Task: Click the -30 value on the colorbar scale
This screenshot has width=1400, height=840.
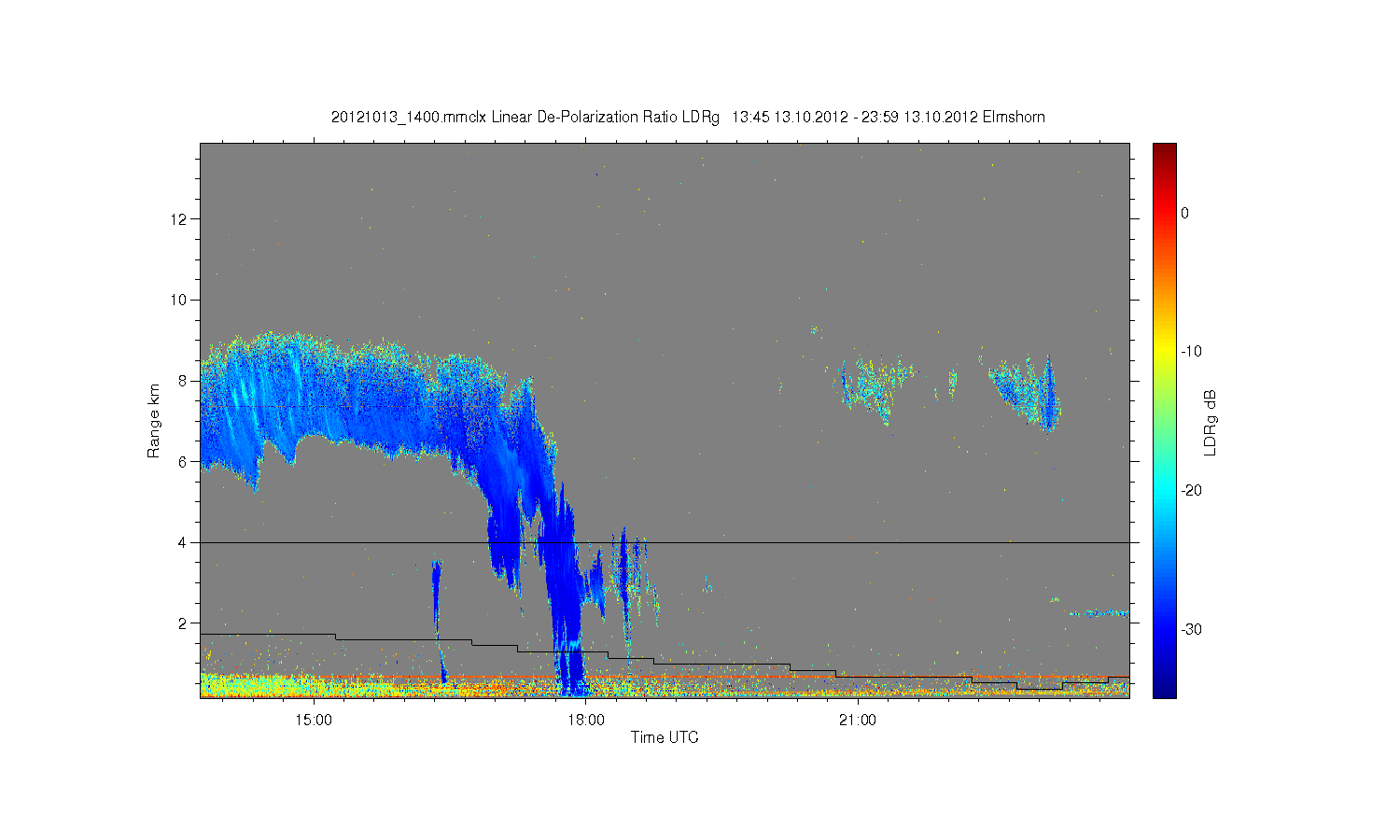Action: [x=1191, y=629]
